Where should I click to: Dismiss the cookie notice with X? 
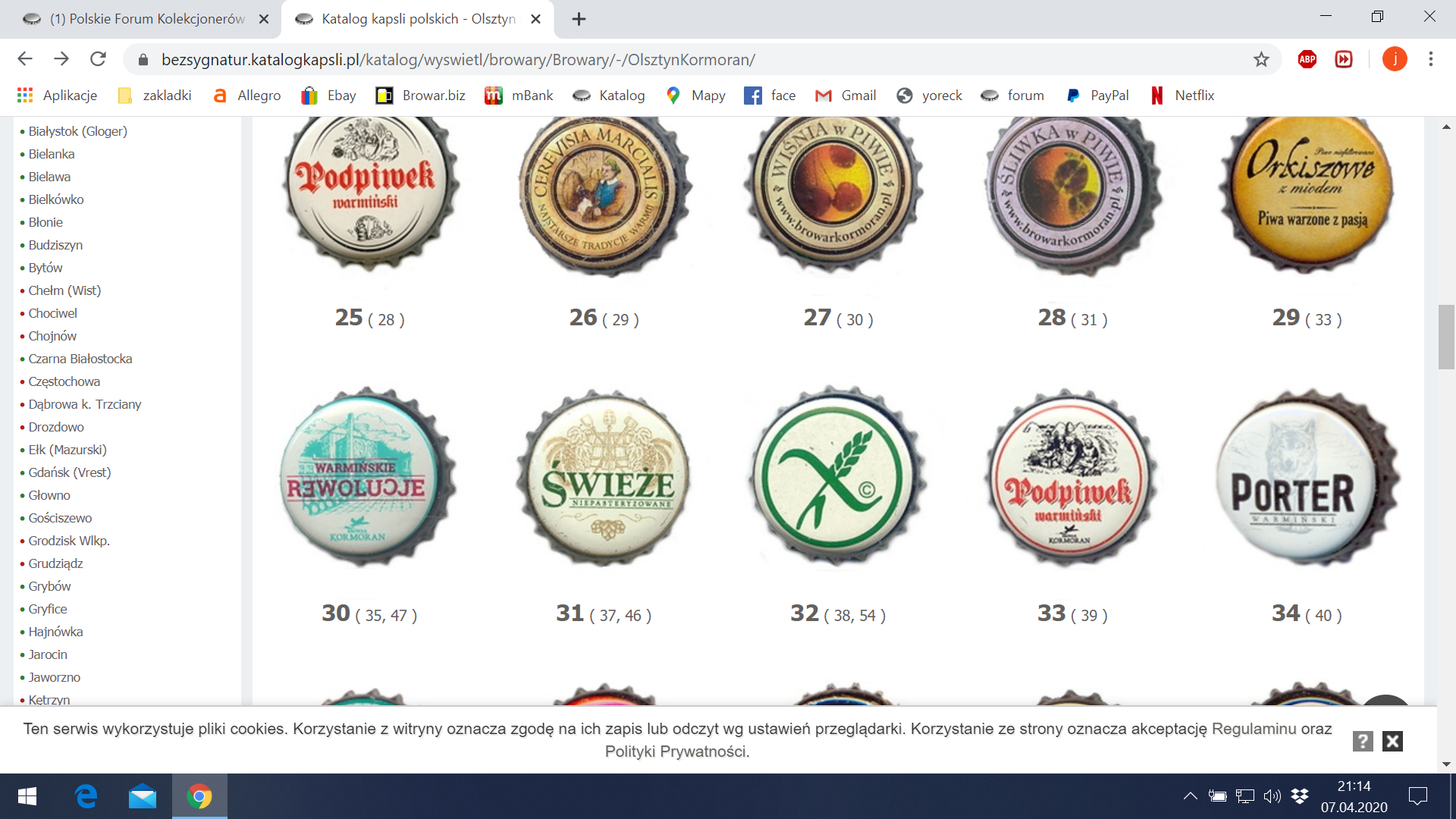click(1392, 741)
